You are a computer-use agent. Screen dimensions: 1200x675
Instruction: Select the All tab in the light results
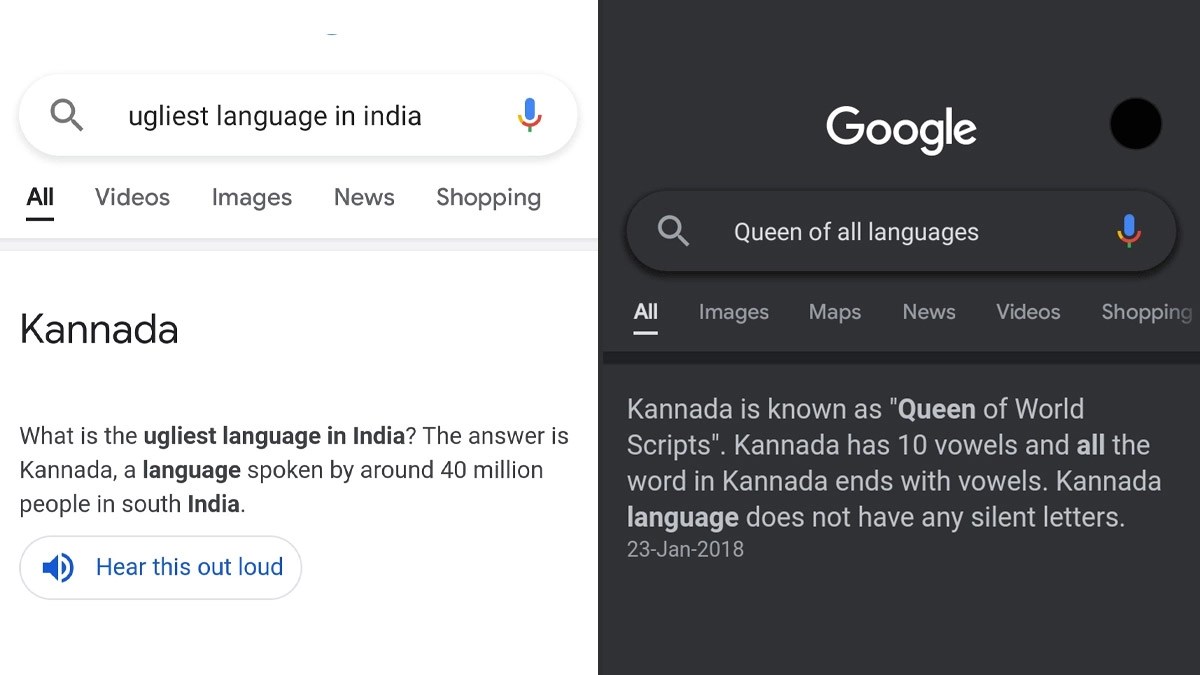(40, 197)
